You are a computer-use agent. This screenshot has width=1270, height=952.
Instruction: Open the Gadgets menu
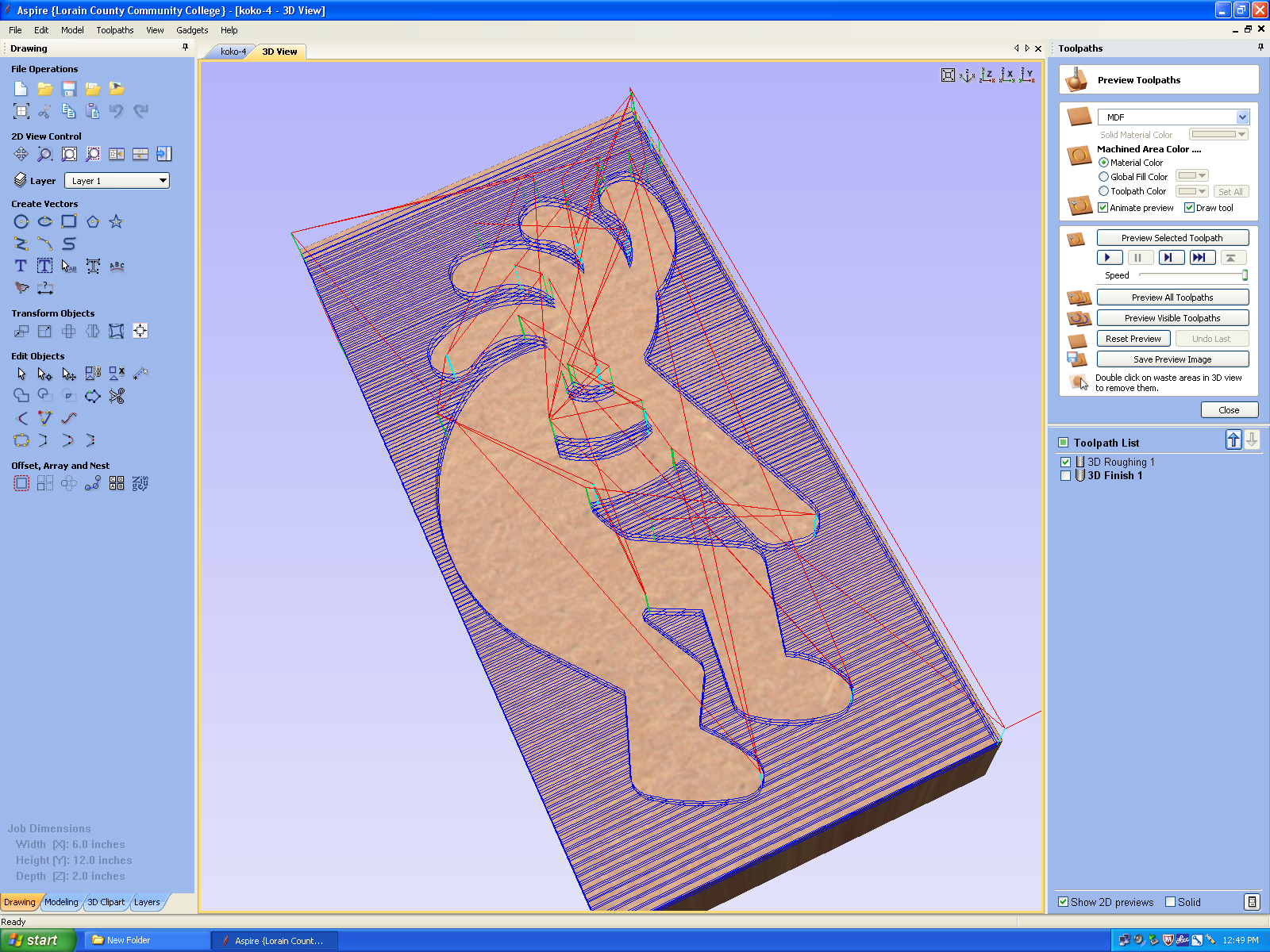click(x=192, y=30)
